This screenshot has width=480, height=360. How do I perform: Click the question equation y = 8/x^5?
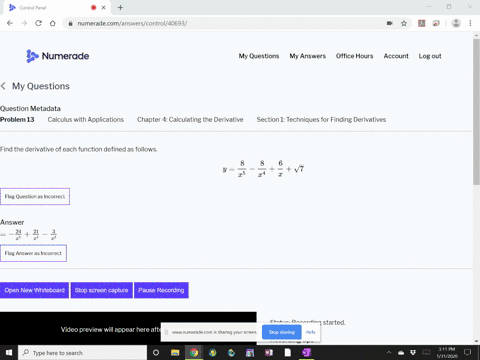point(263,169)
